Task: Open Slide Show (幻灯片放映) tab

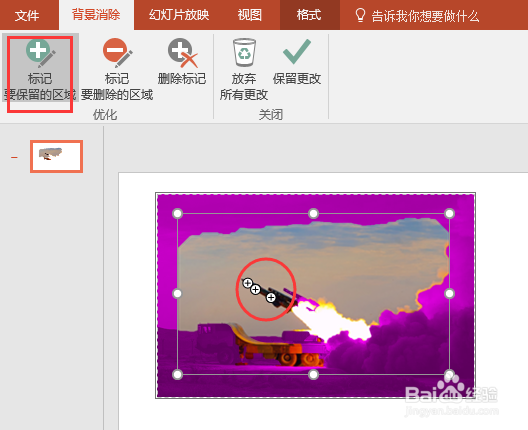Action: 179,15
